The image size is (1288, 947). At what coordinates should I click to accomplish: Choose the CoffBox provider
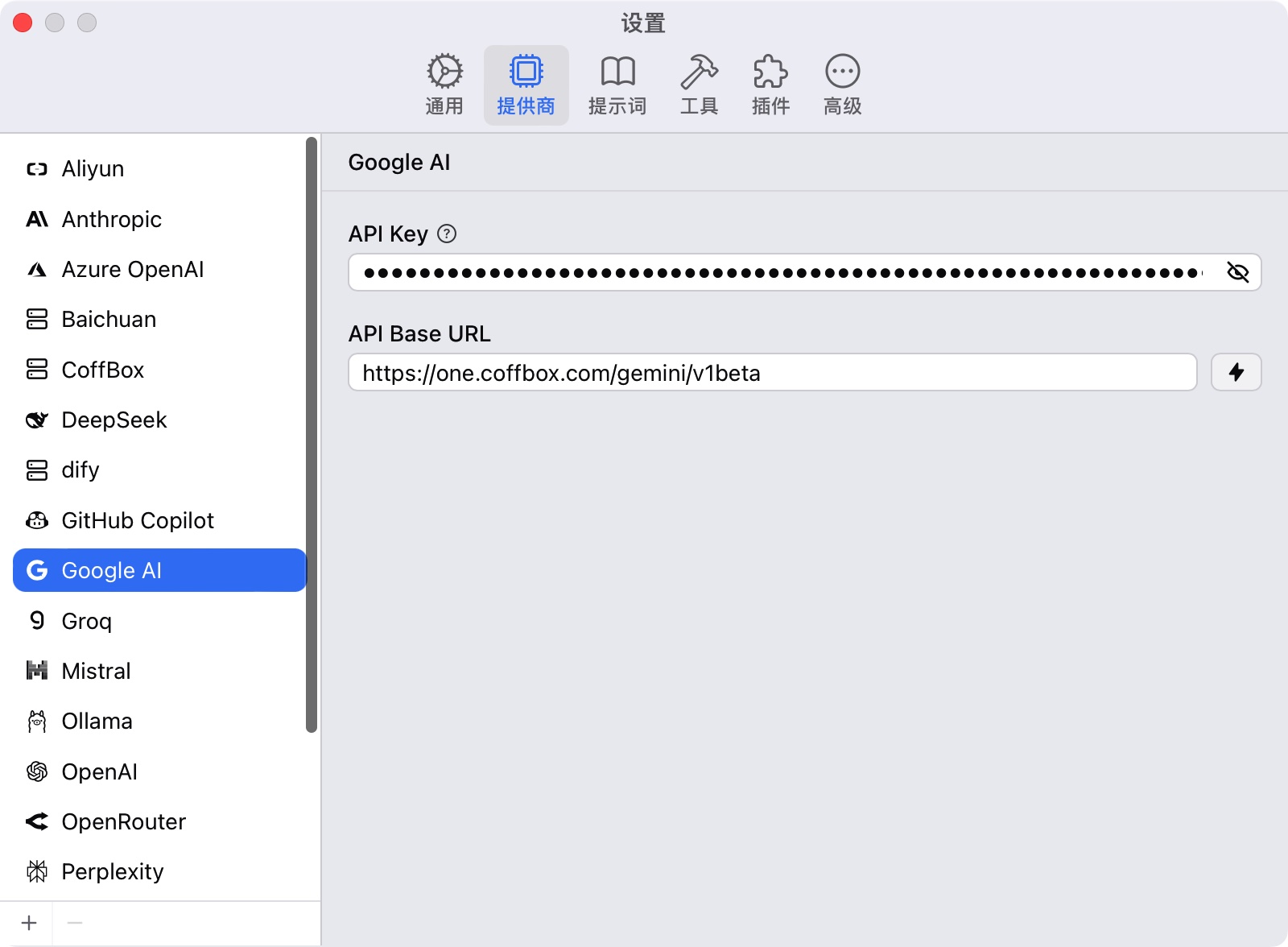pyautogui.click(x=159, y=370)
